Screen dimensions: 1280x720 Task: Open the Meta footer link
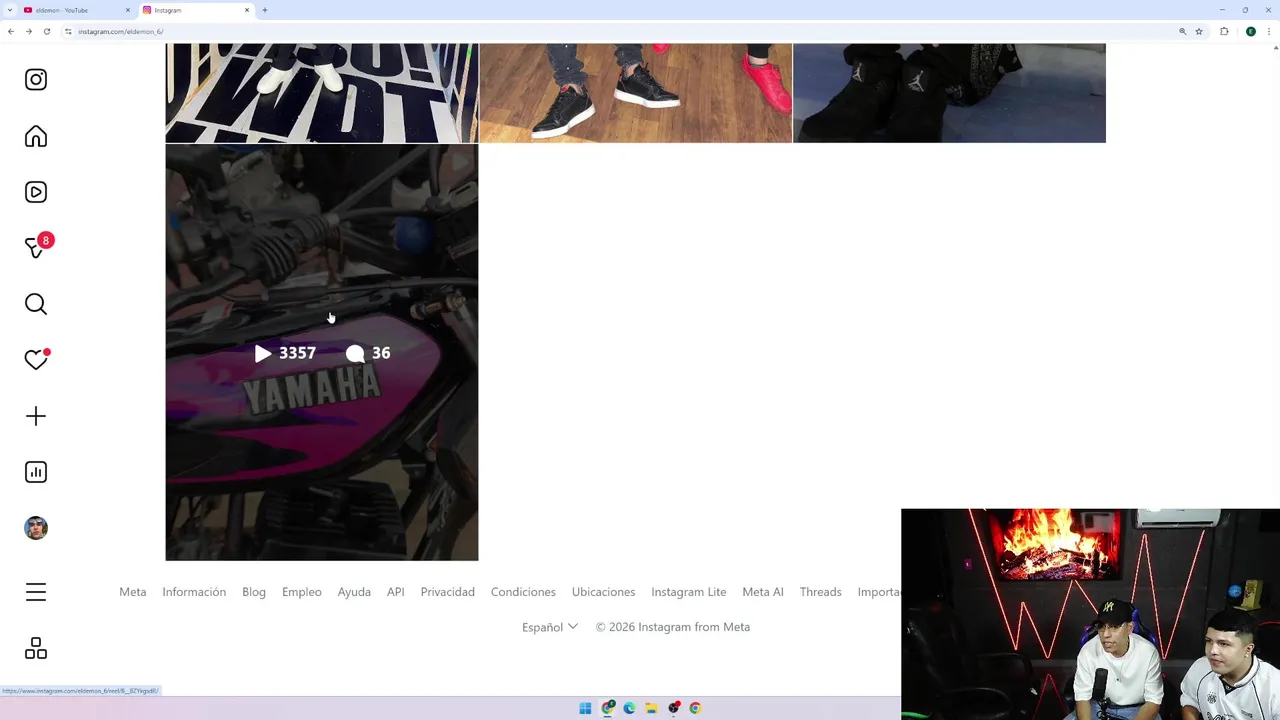coord(133,592)
